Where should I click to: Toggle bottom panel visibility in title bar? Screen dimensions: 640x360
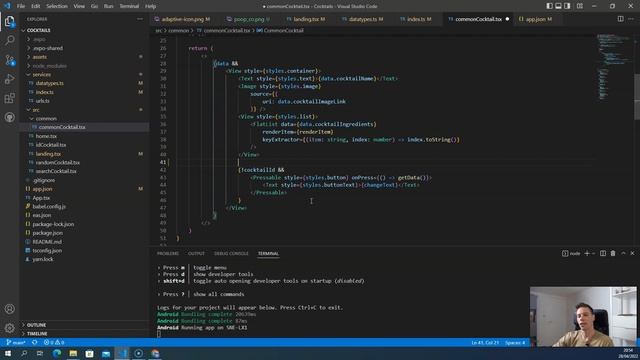pos(558,6)
